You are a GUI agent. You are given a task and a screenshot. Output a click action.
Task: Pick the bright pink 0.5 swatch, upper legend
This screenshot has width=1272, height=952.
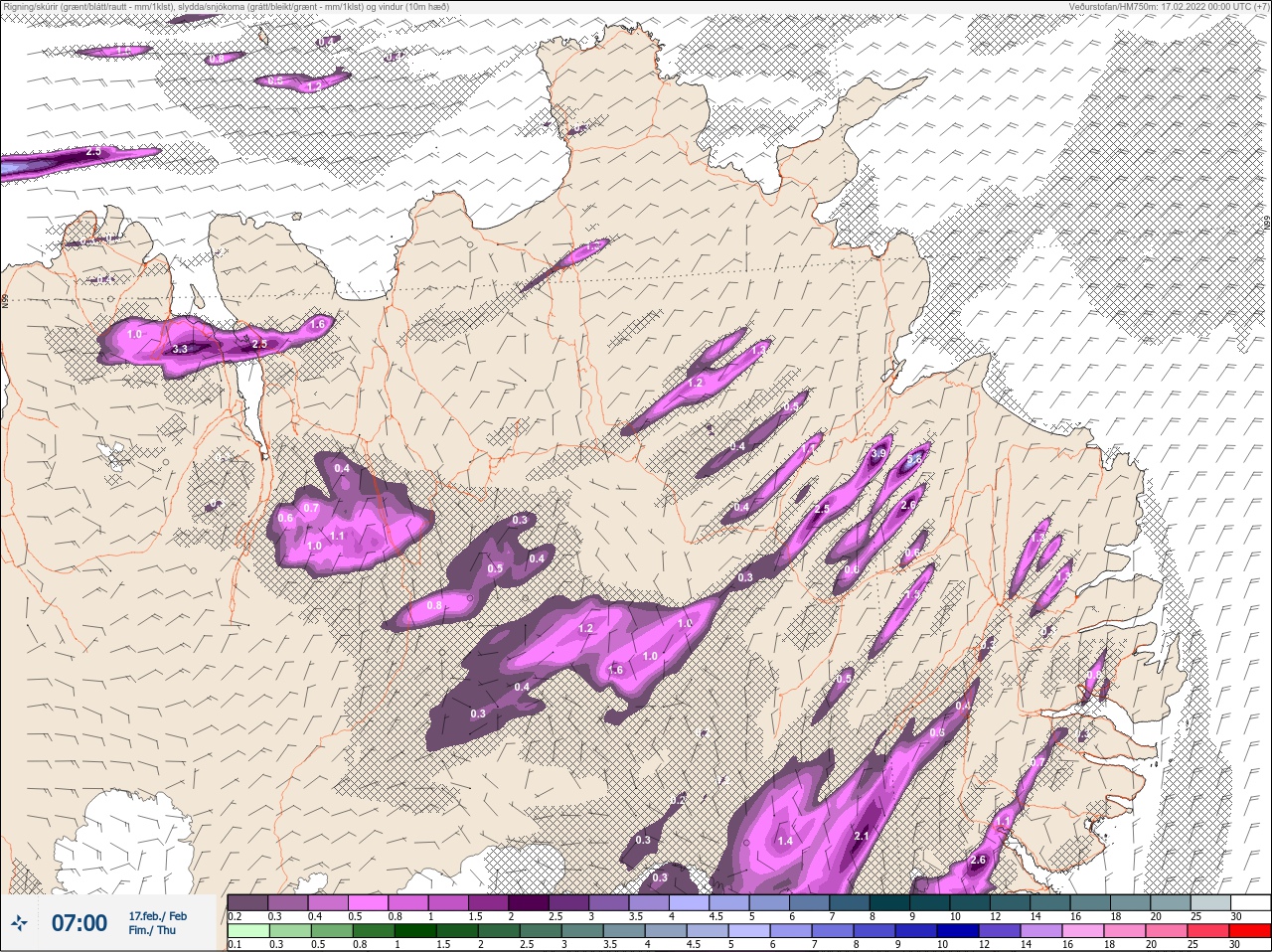(x=370, y=902)
